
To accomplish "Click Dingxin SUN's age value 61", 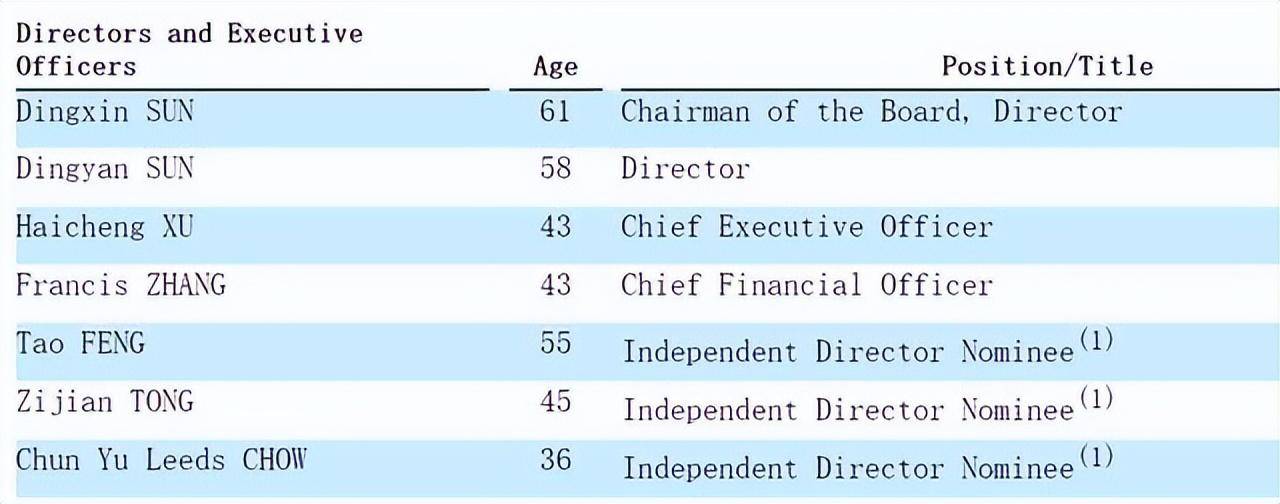I will click(555, 110).
